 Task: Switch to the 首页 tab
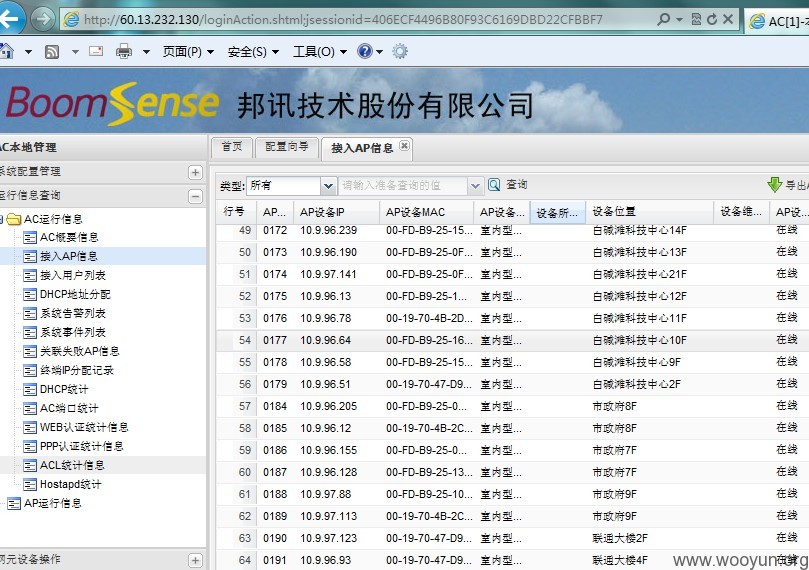pyautogui.click(x=232, y=147)
